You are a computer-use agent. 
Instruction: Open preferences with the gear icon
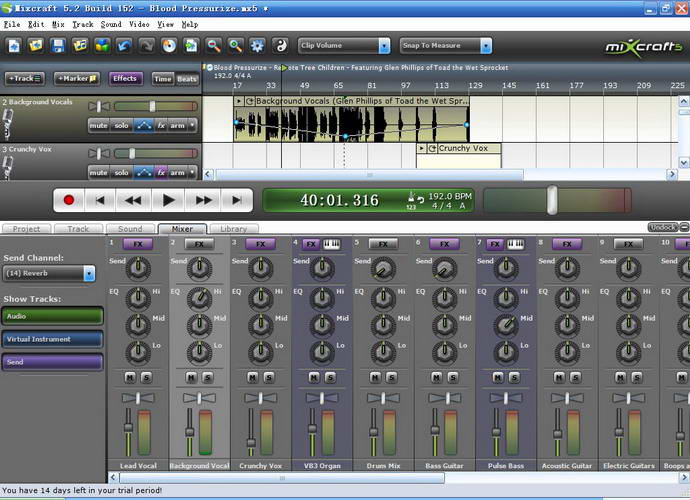258,46
